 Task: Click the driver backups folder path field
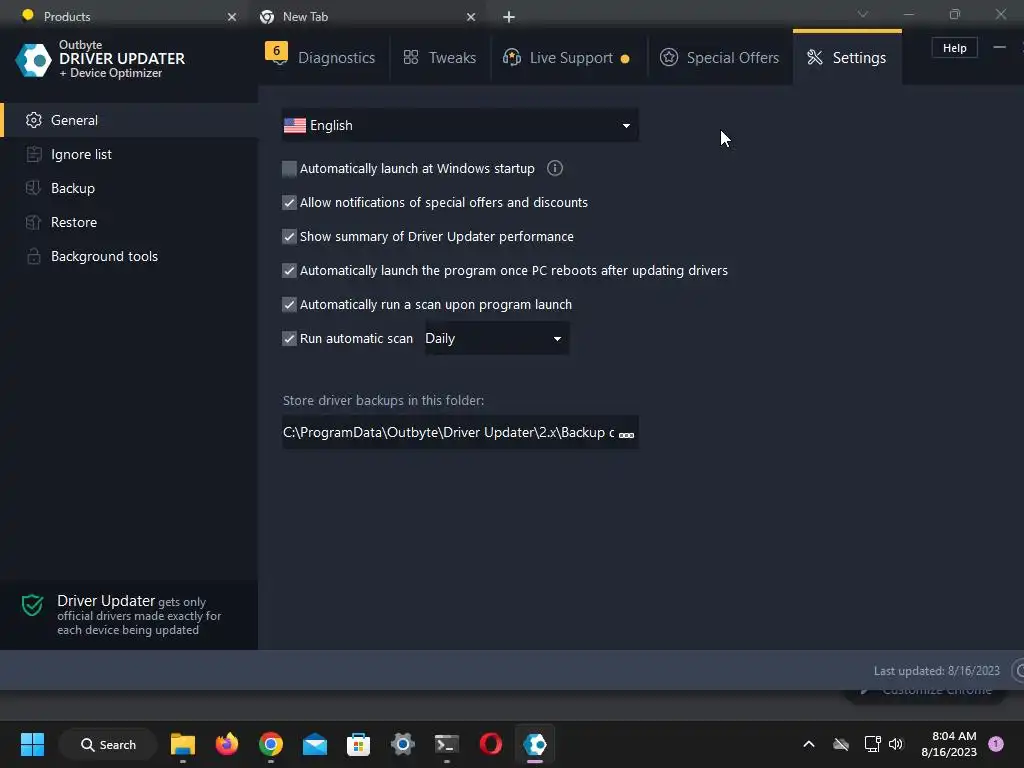[x=460, y=432]
